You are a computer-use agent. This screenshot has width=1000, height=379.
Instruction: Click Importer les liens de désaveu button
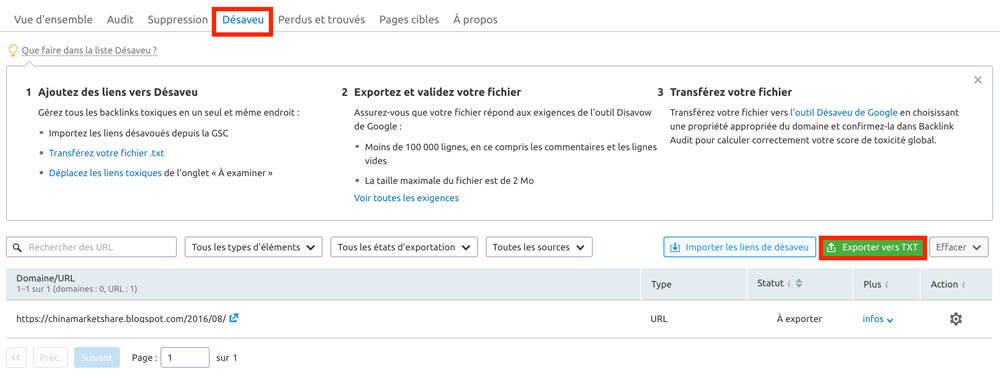pyautogui.click(x=740, y=247)
